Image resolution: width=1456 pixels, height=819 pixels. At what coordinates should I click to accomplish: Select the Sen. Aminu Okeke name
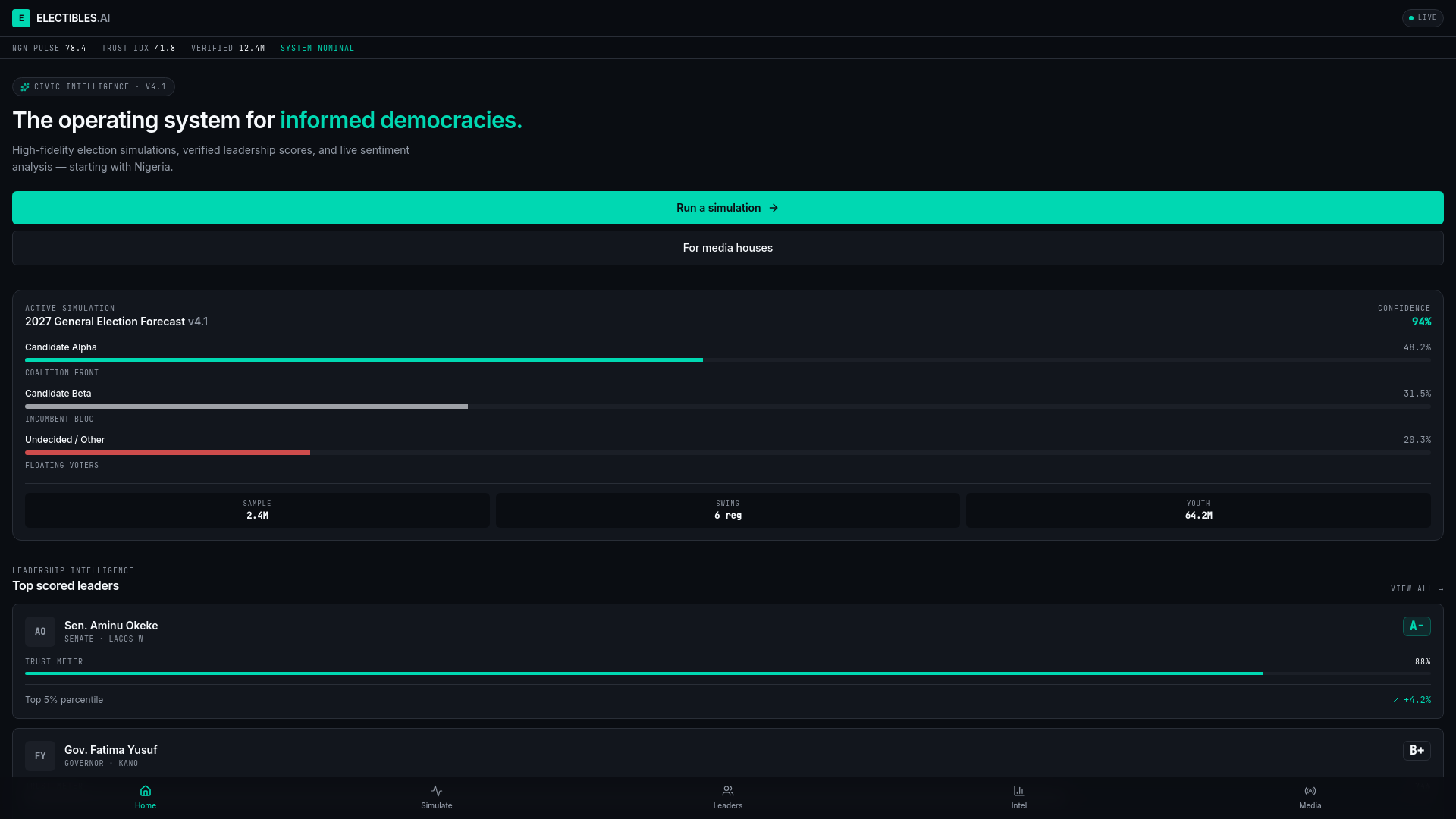[111, 626]
